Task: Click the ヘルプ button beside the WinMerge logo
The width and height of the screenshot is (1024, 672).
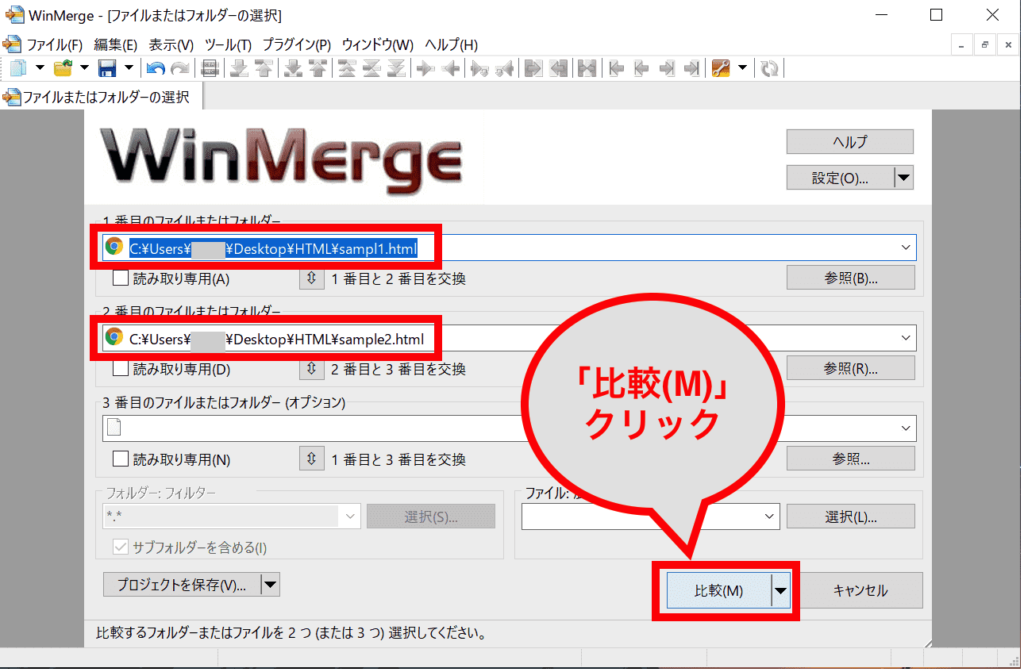Action: tap(850, 142)
